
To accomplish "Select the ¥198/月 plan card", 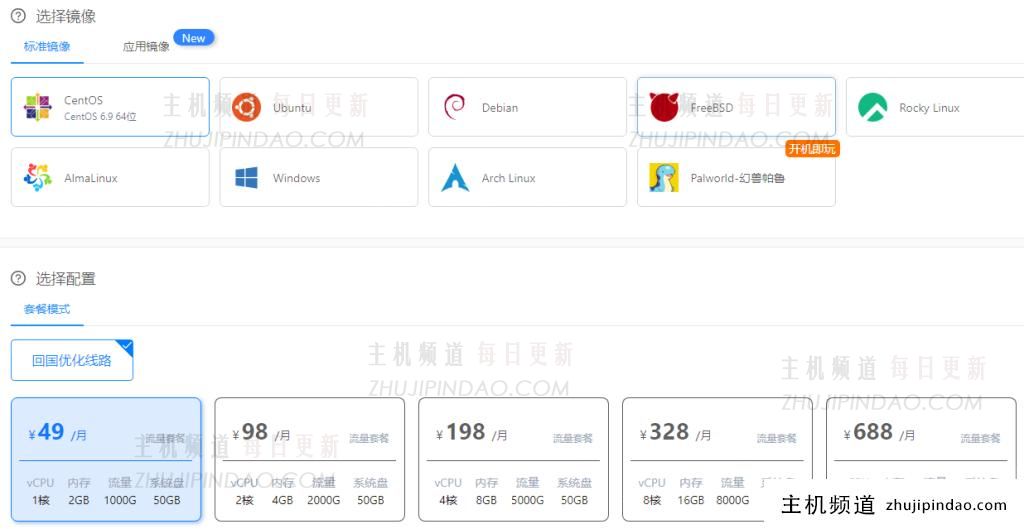I will point(513,460).
